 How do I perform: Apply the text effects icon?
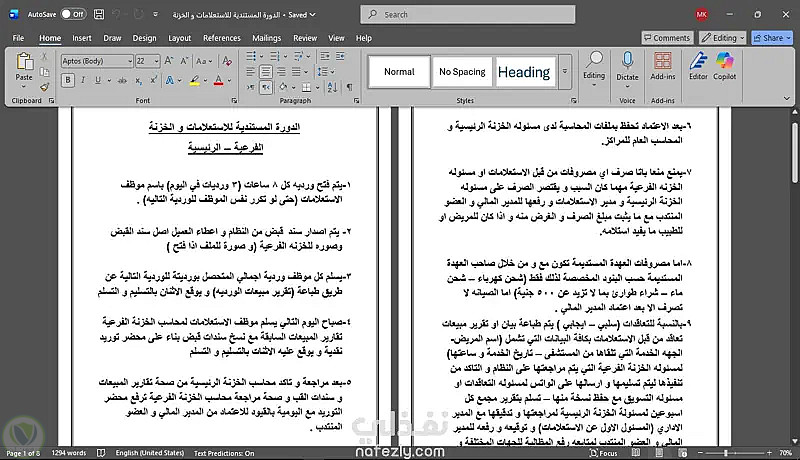pos(169,80)
